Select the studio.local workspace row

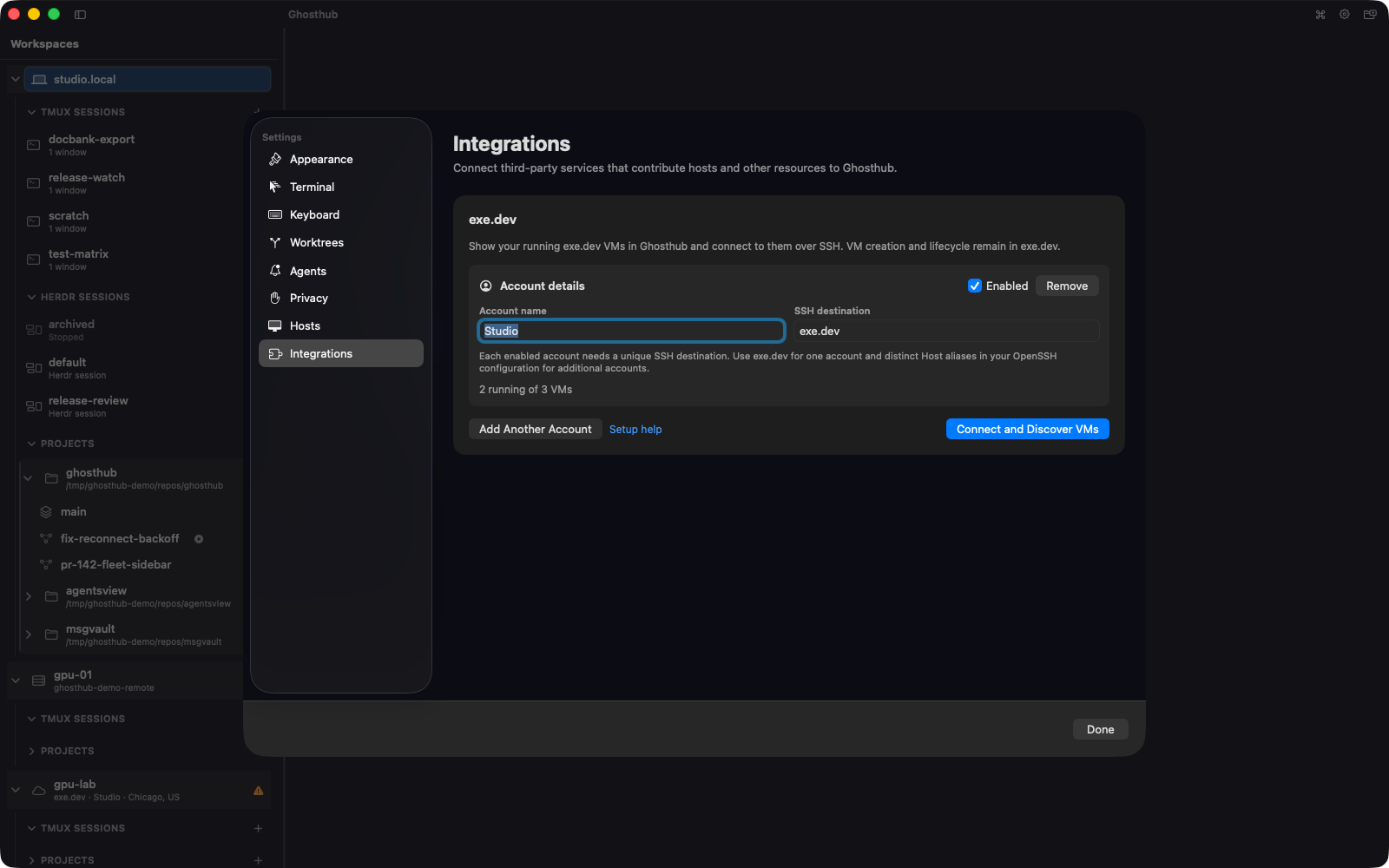148,79
